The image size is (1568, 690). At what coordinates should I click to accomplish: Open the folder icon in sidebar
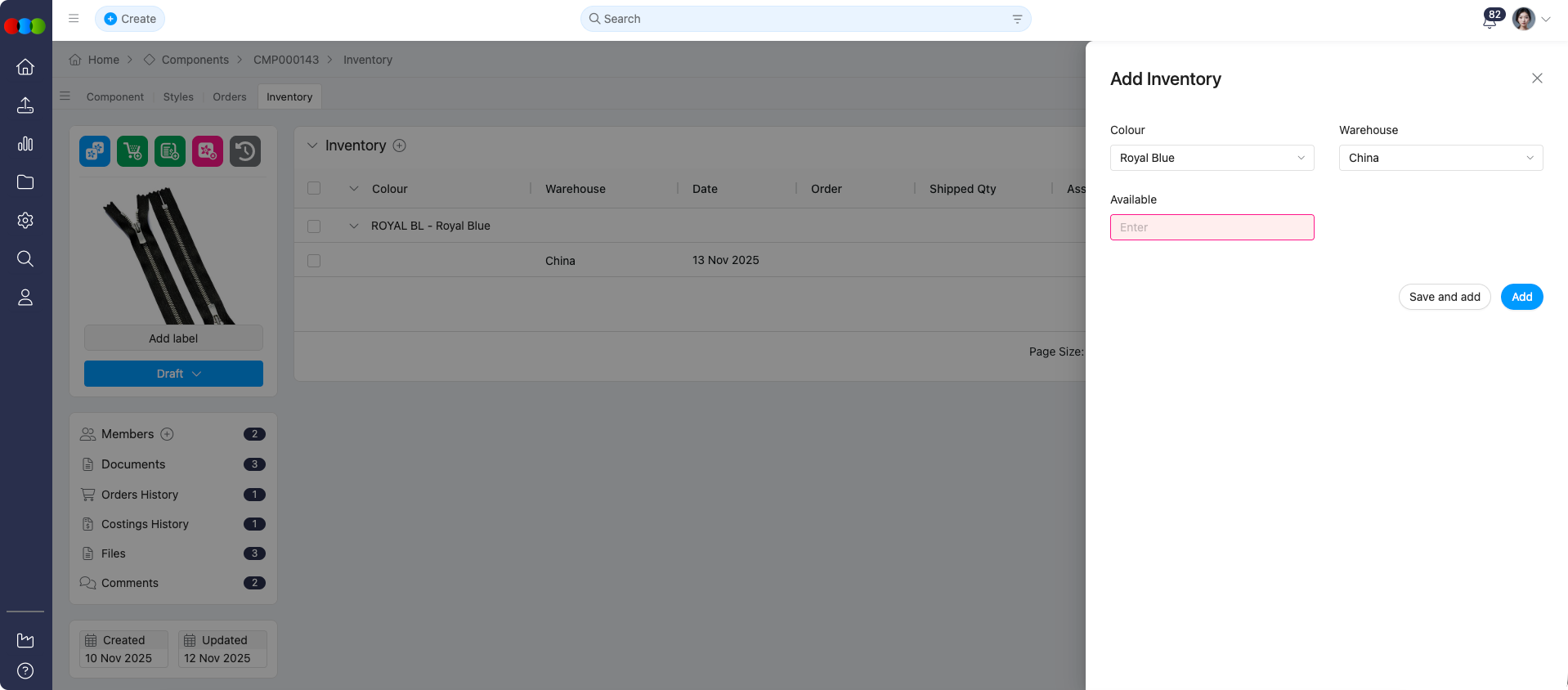25,182
